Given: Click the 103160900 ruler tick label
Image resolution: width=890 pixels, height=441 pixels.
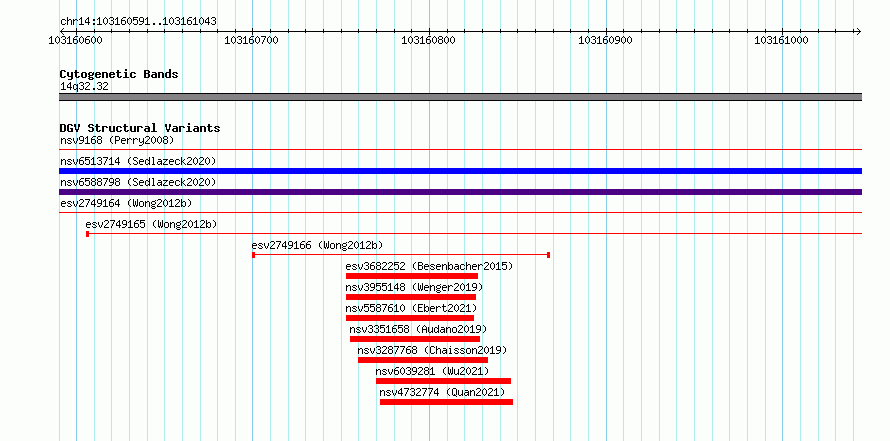Looking at the screenshot, I should (605, 40).
